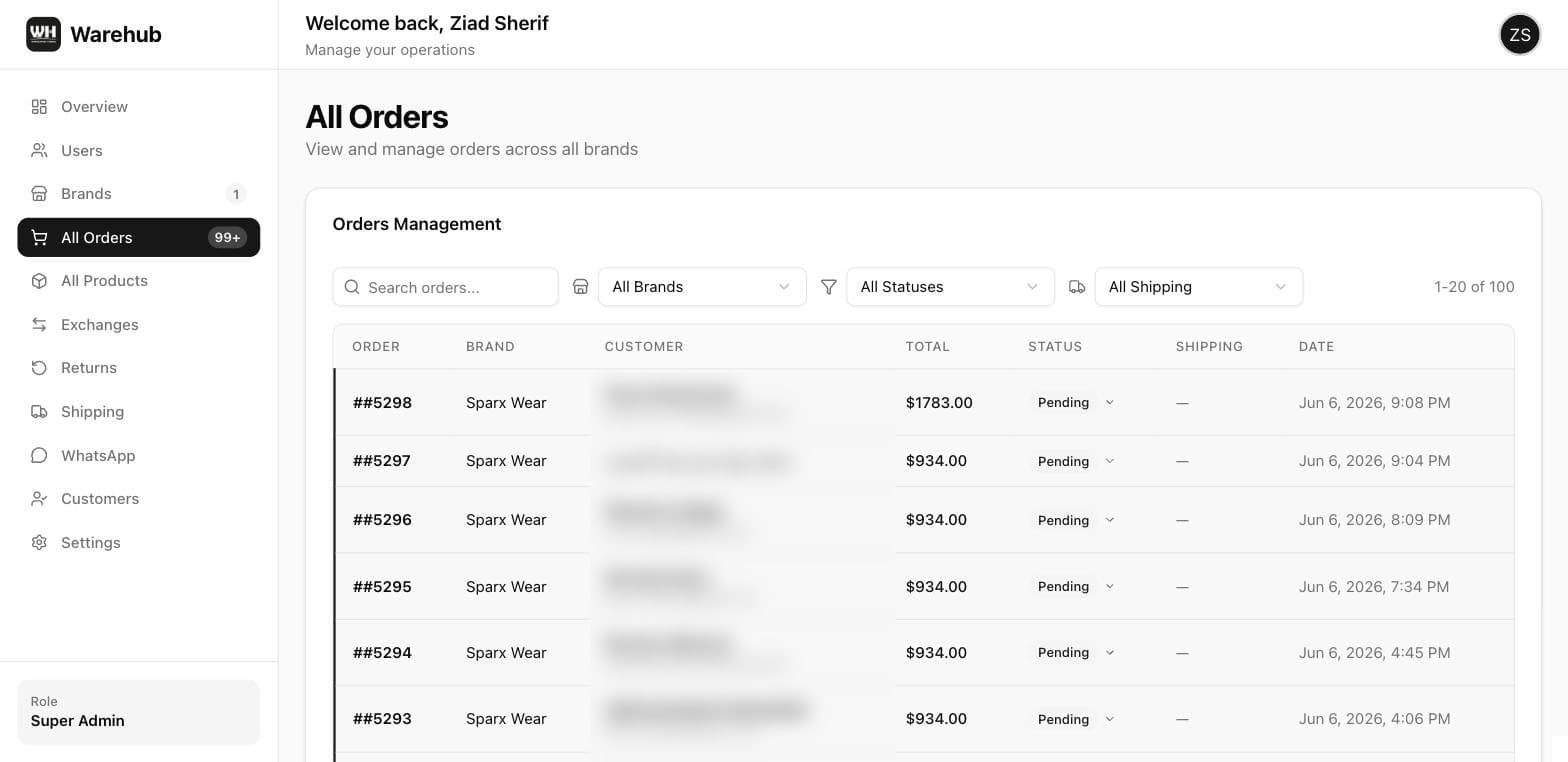This screenshot has height=762, width=1568.
Task: Click the Exchanges arrows icon
Action: (x=39, y=324)
